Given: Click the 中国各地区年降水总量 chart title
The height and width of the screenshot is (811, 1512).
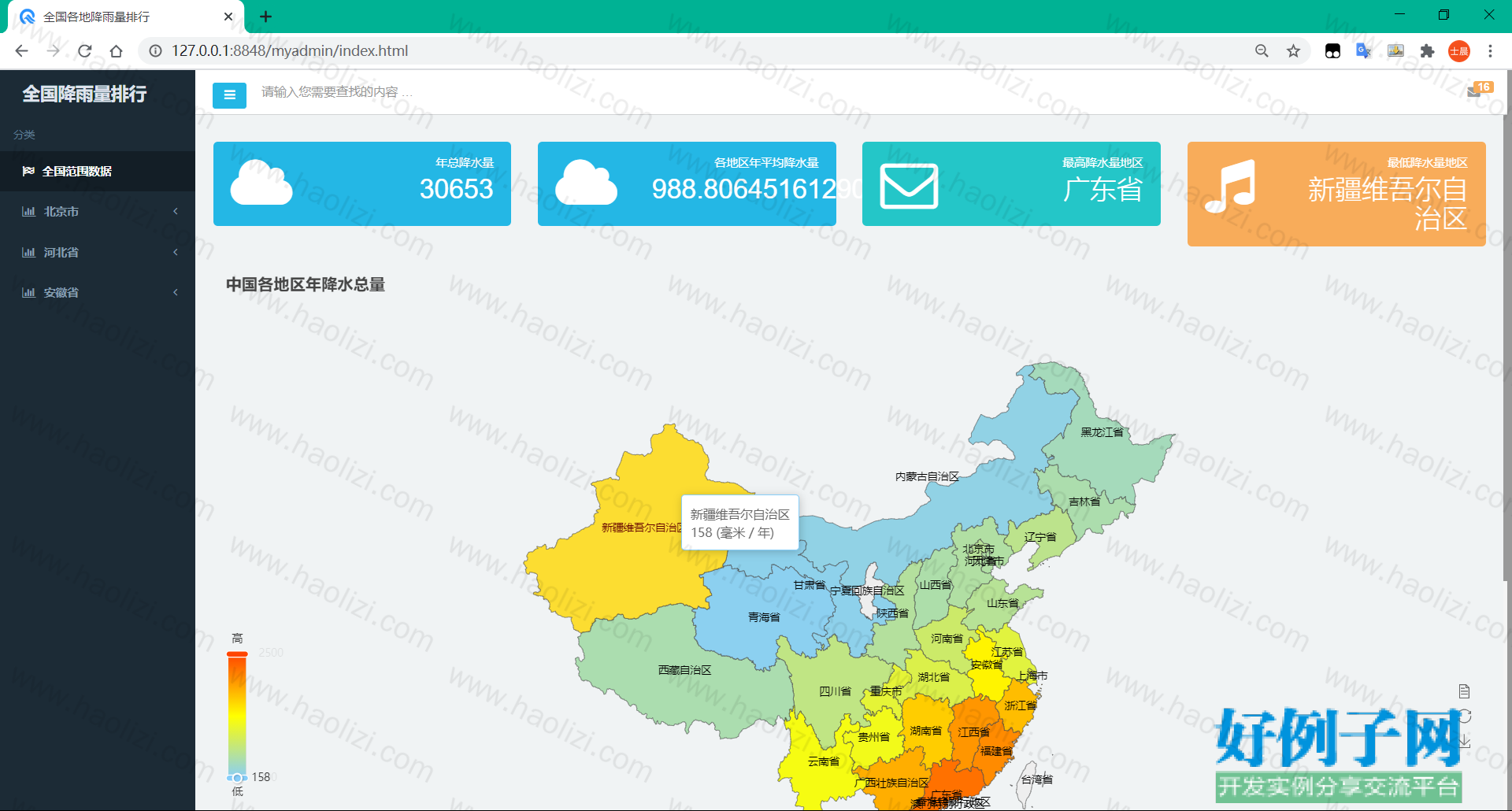Looking at the screenshot, I should point(306,284).
